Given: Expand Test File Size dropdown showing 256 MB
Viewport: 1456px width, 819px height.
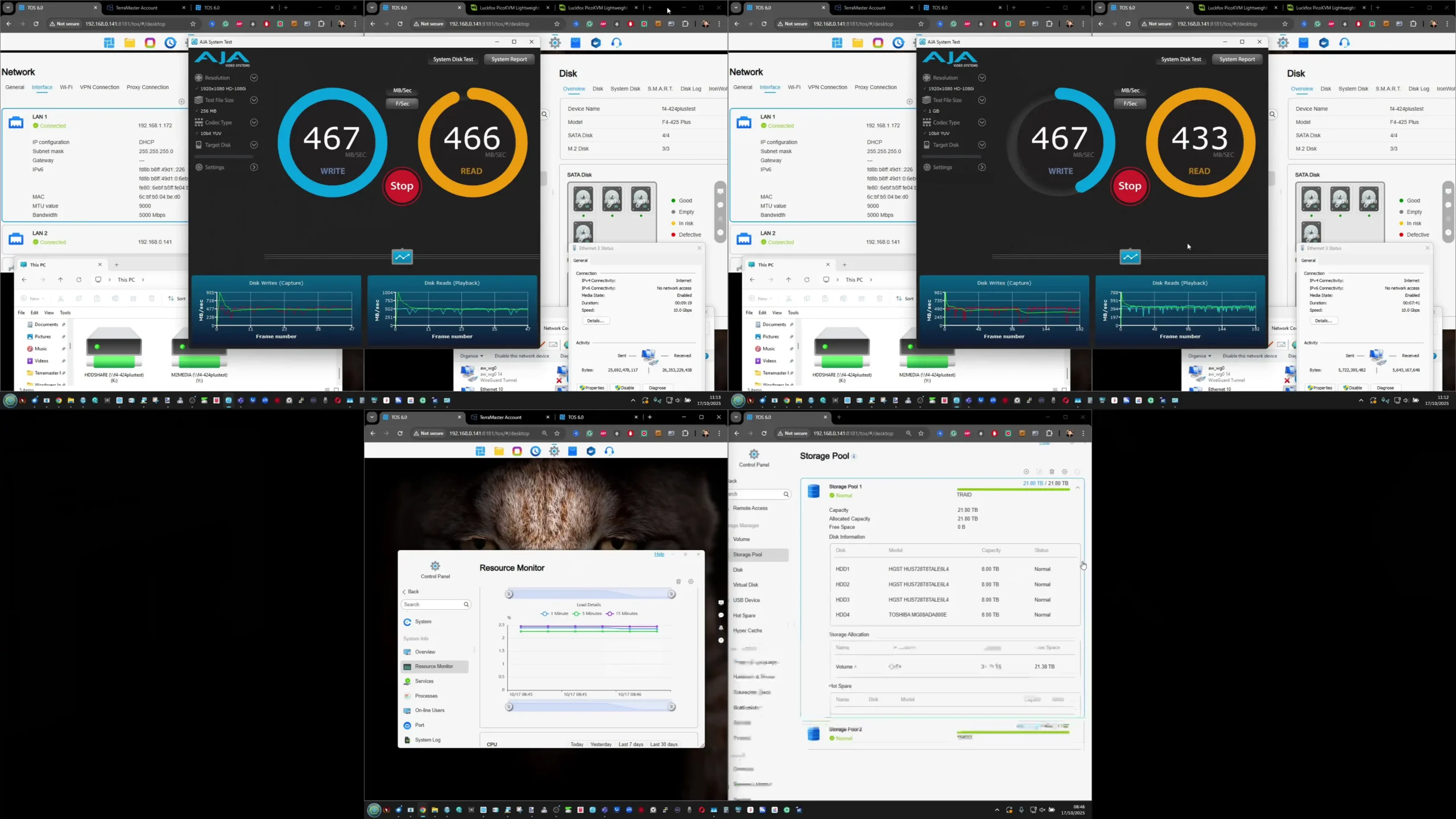Looking at the screenshot, I should click(254, 100).
